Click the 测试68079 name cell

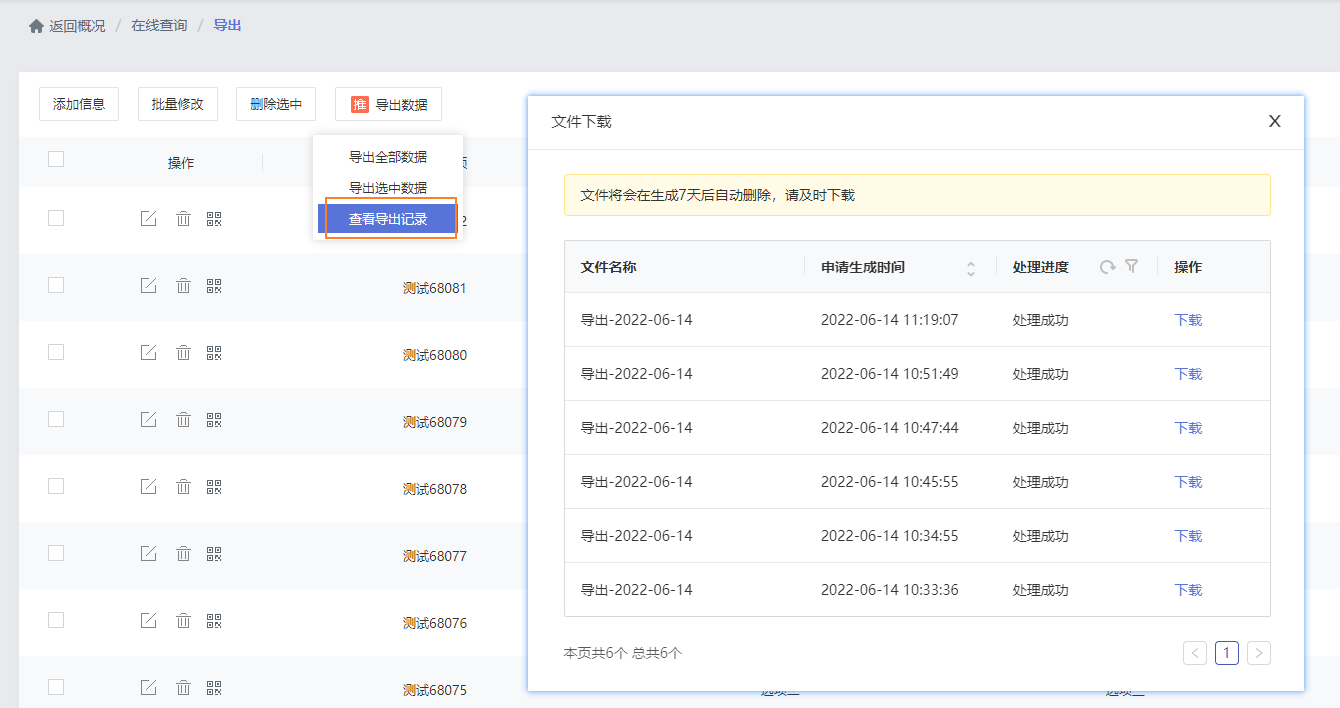(x=435, y=422)
